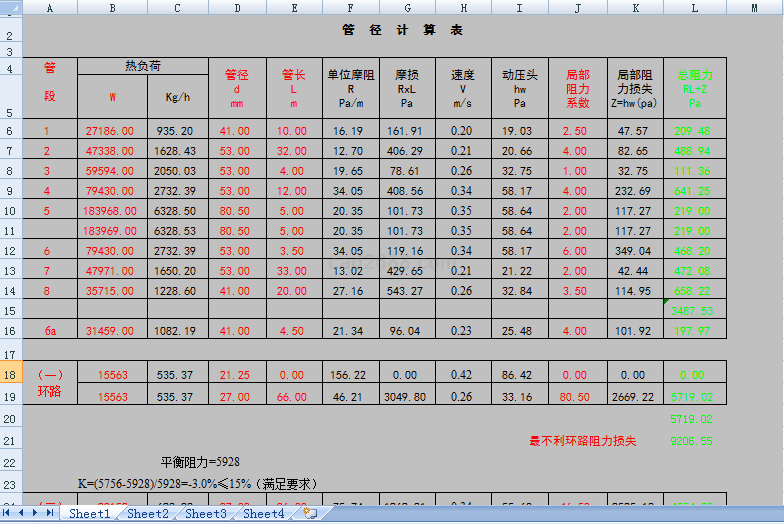Select the cell showing 3049.80
This screenshot has height=524, width=784.
(x=406, y=397)
